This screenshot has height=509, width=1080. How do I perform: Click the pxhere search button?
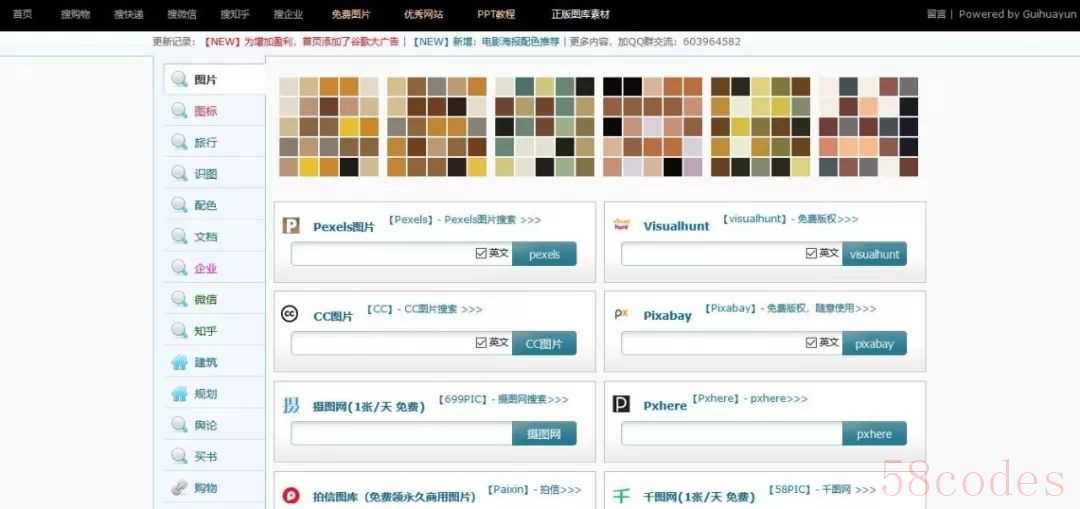(874, 433)
